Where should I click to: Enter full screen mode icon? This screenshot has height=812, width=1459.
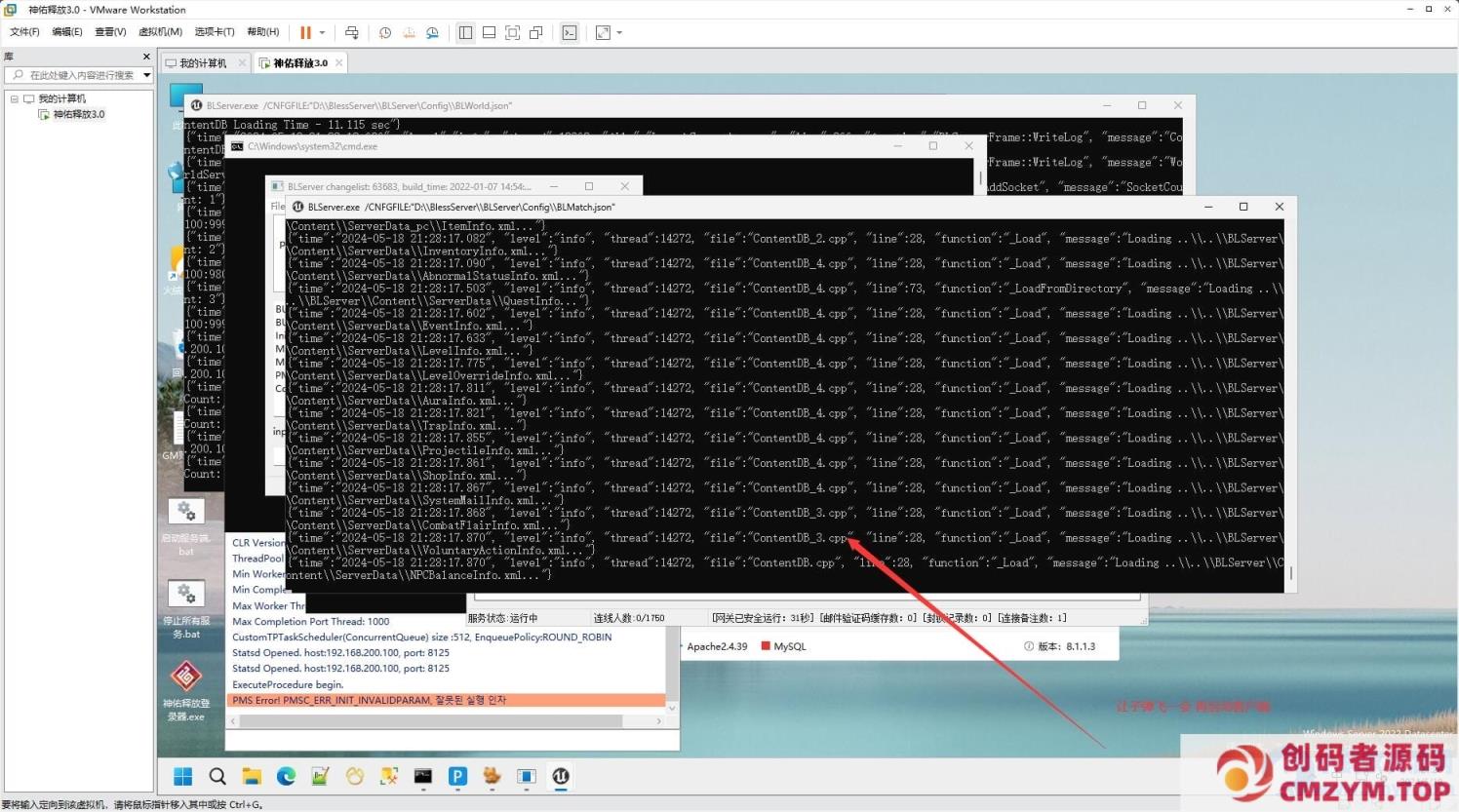pyautogui.click(x=512, y=32)
